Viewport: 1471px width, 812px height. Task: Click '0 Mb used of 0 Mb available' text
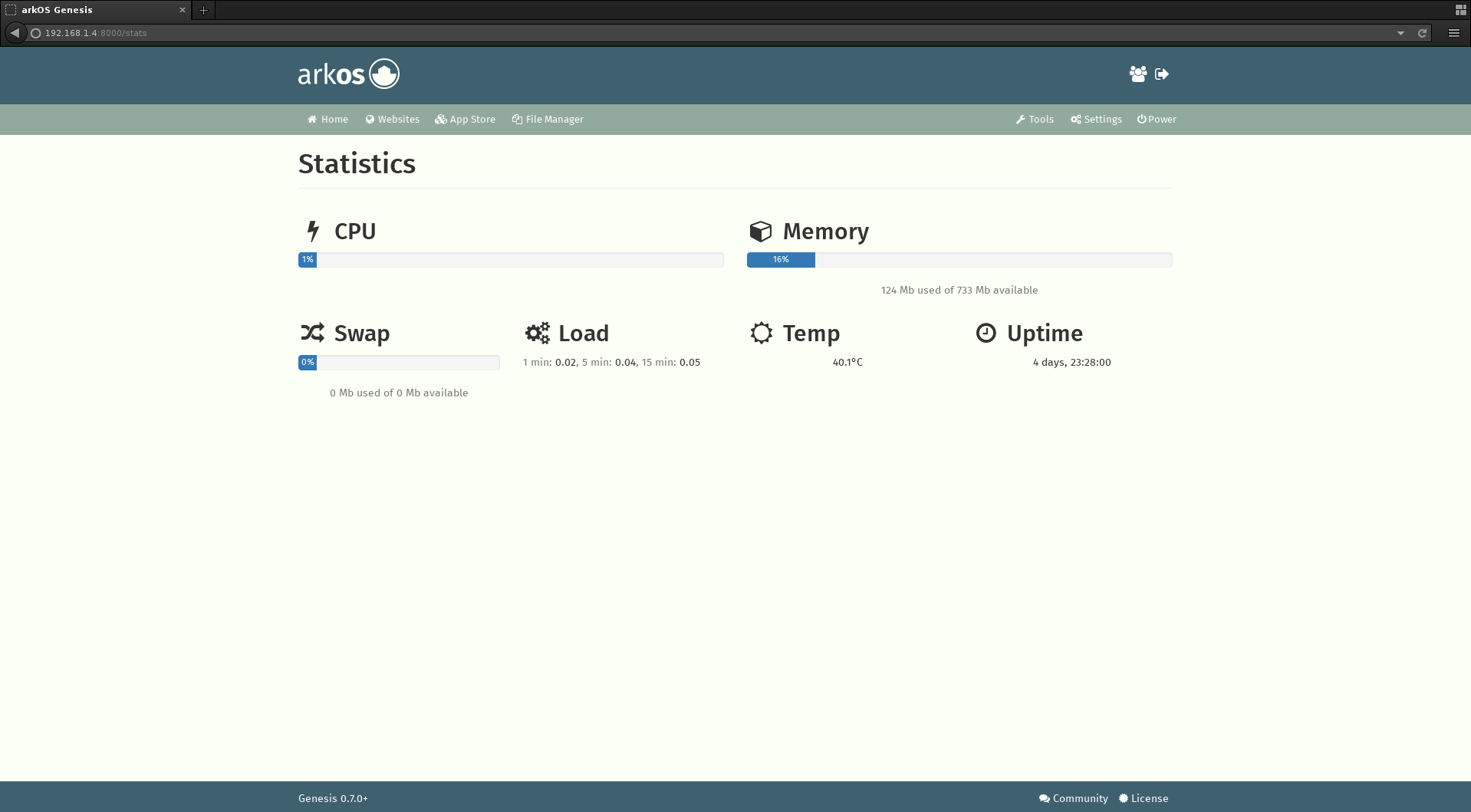coord(399,393)
